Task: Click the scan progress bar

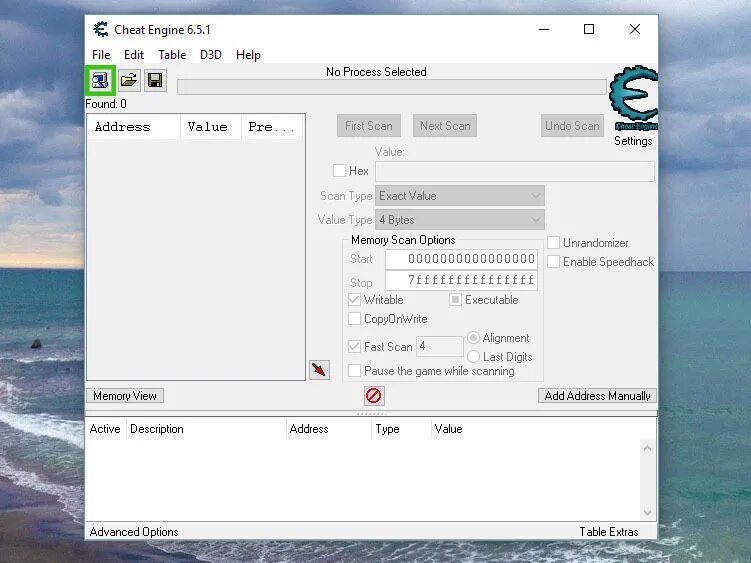Action: 392,87
